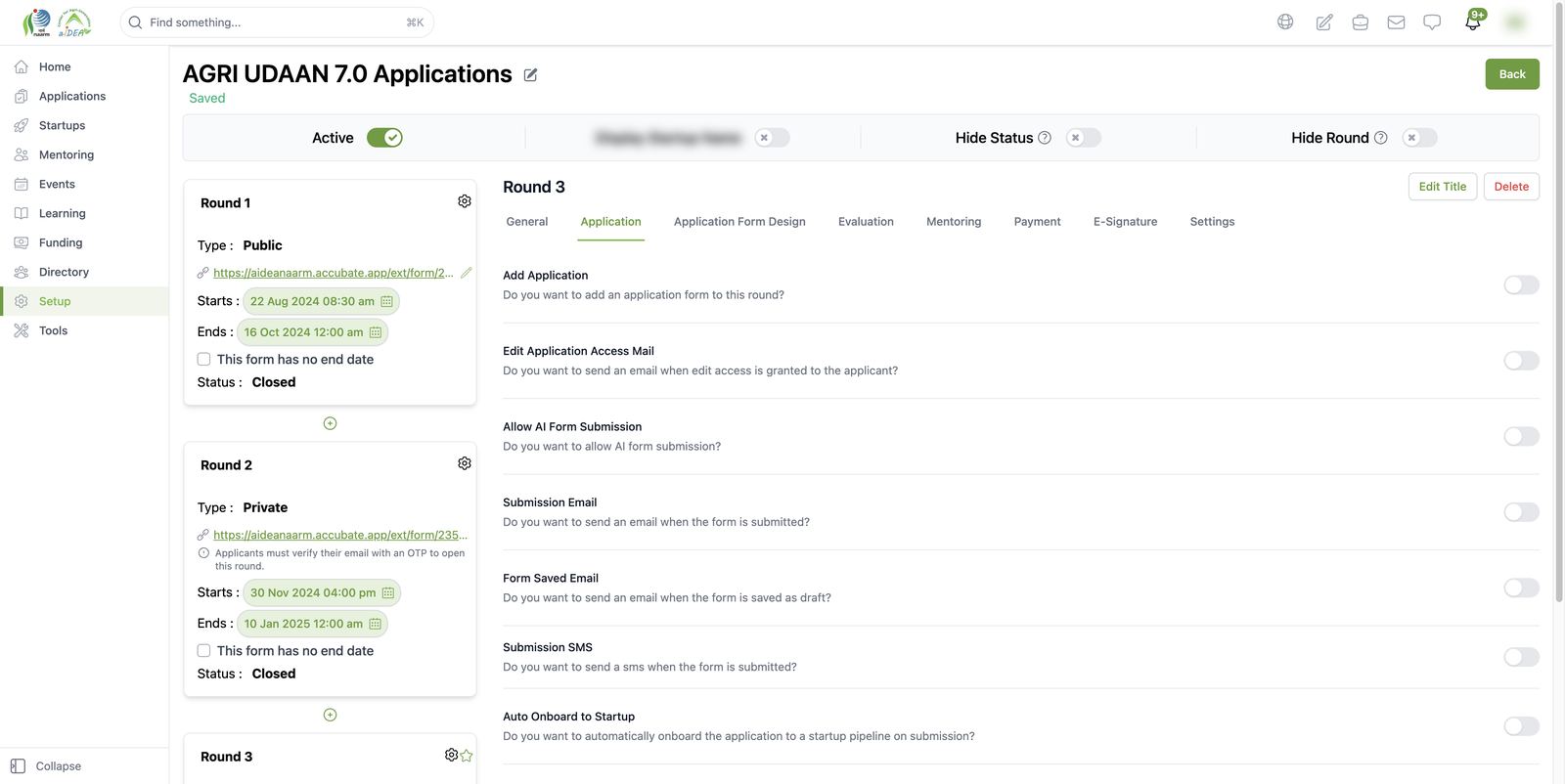Open Round 3 card settings gear

click(451, 755)
